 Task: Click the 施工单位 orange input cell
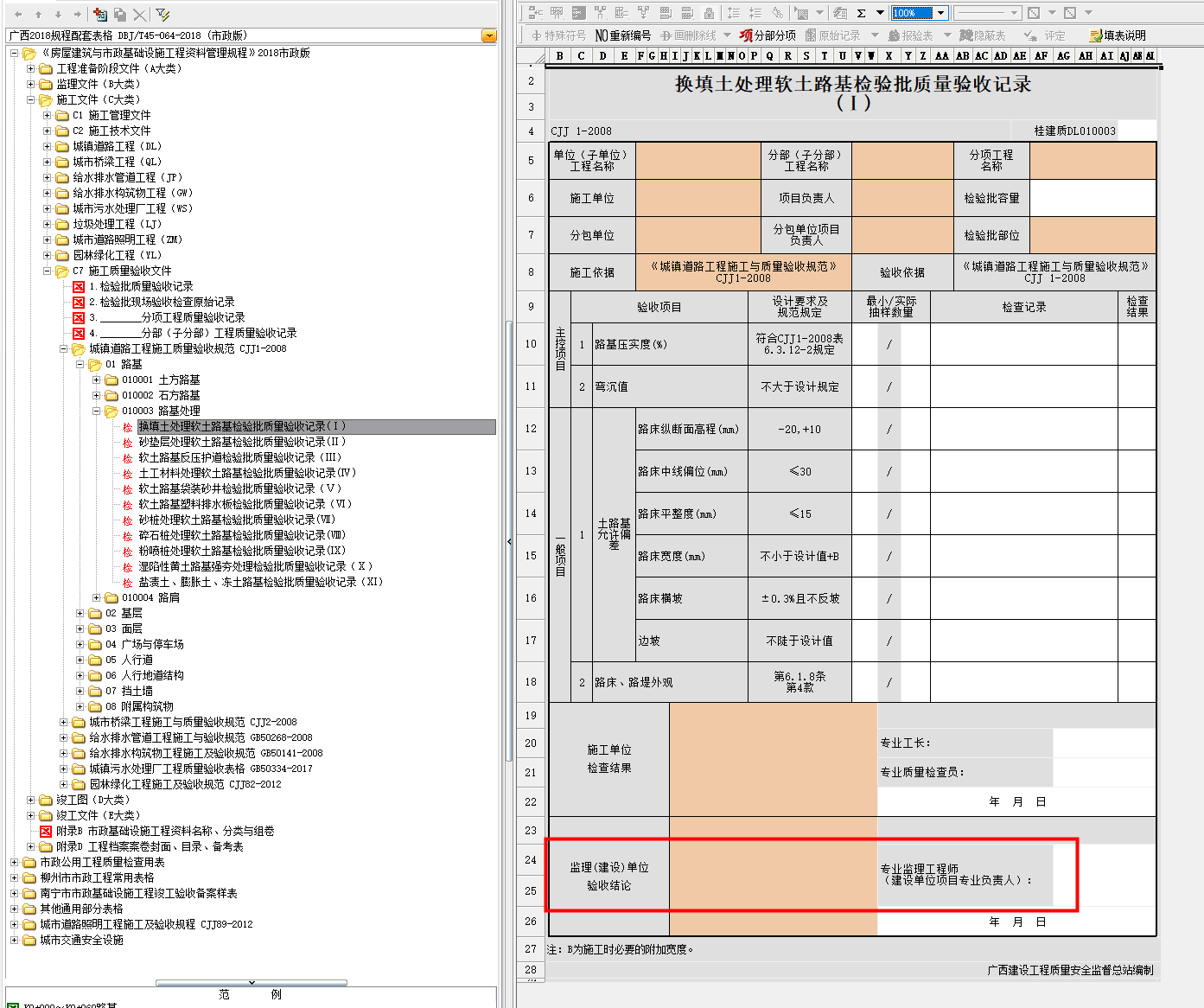pyautogui.click(x=698, y=198)
